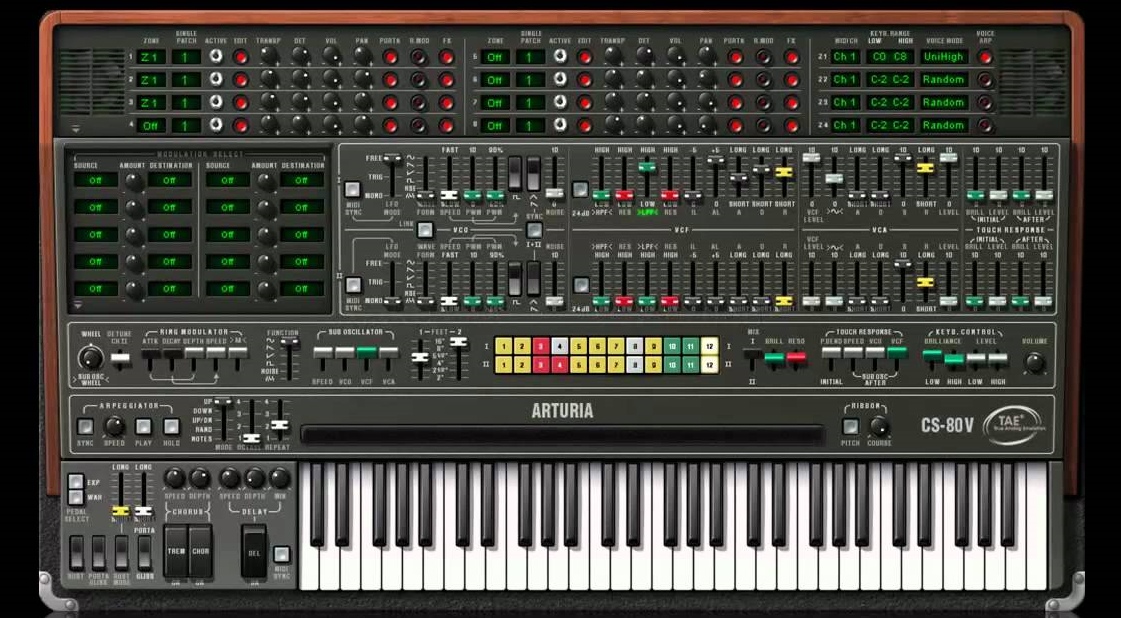The image size is (1121, 618).
Task: Click the Voice Arp LED for row 21
Action: [985, 57]
